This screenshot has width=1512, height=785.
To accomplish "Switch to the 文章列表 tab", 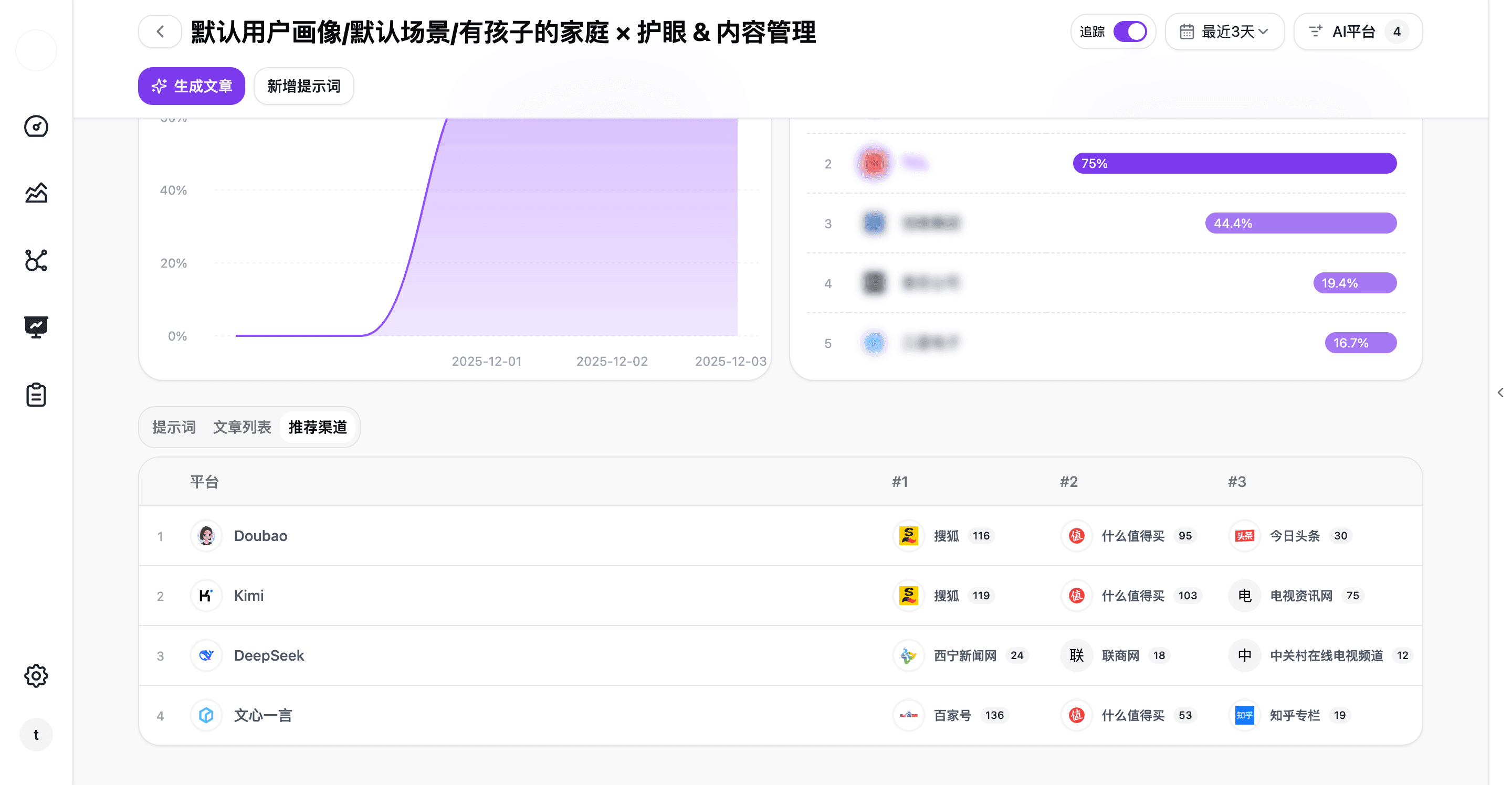I will (x=243, y=427).
